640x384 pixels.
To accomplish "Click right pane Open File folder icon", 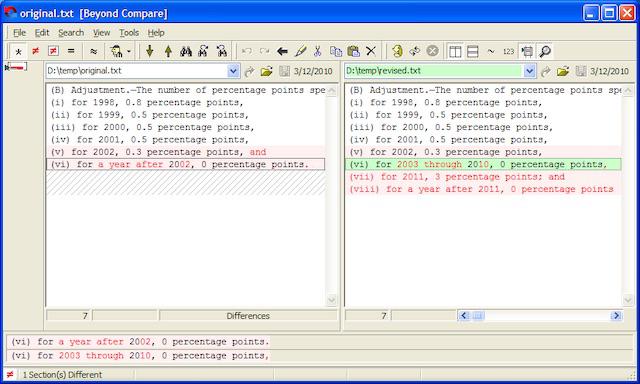I will [563, 71].
